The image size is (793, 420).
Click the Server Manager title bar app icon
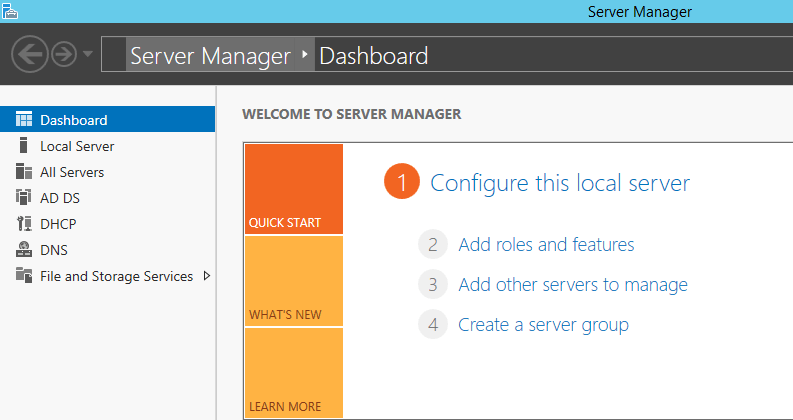coord(10,11)
